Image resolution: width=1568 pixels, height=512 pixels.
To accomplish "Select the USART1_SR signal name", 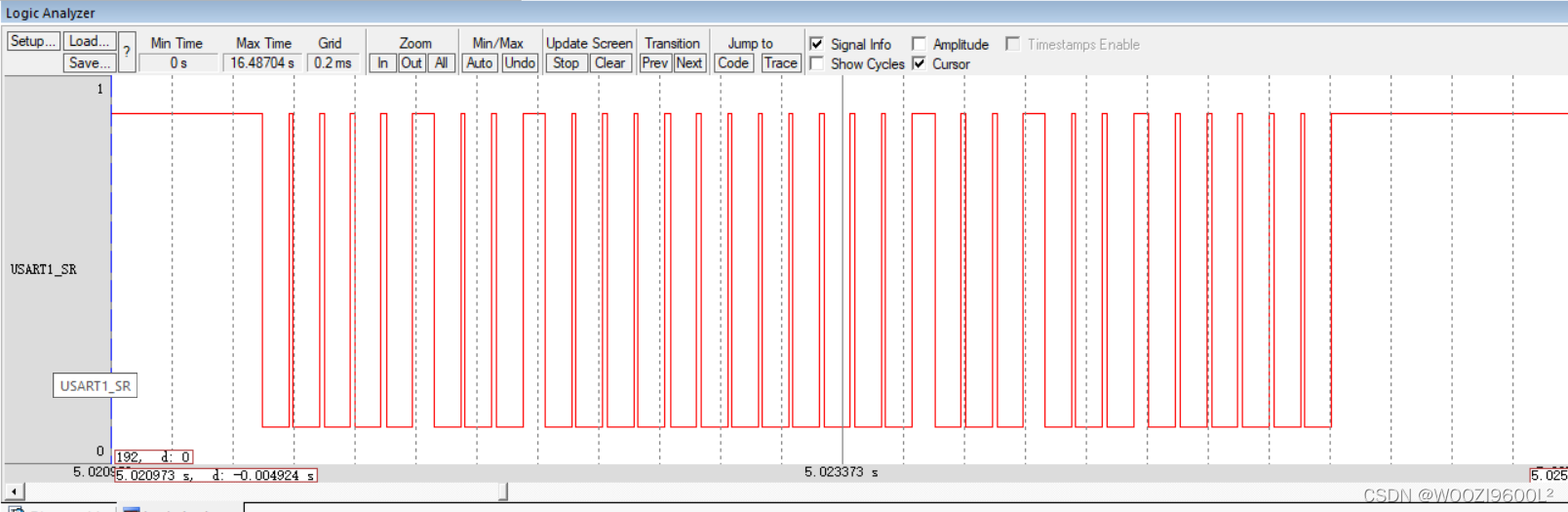I will tap(44, 269).
